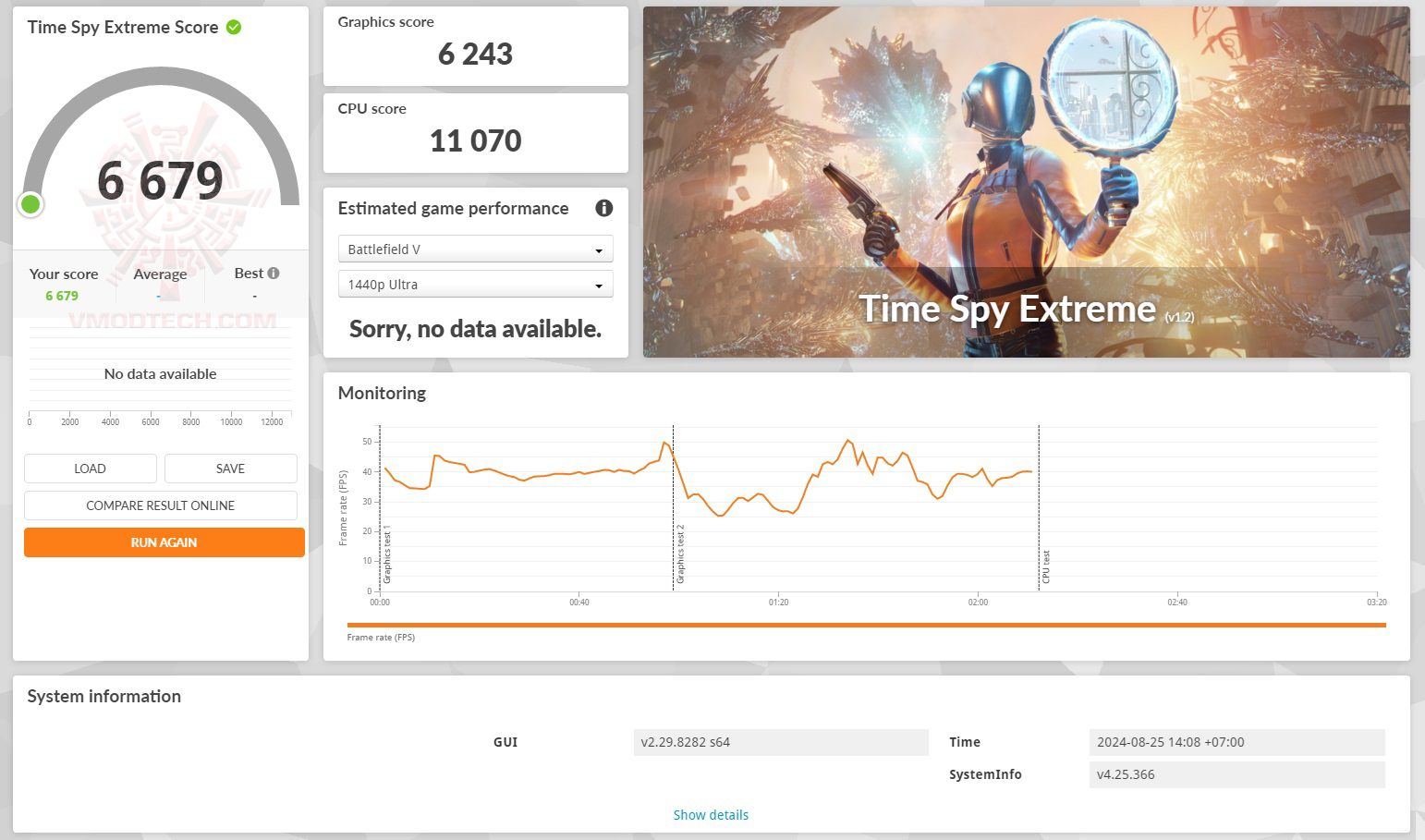The width and height of the screenshot is (1425, 840).
Task: Open the Show details link
Action: click(711, 814)
